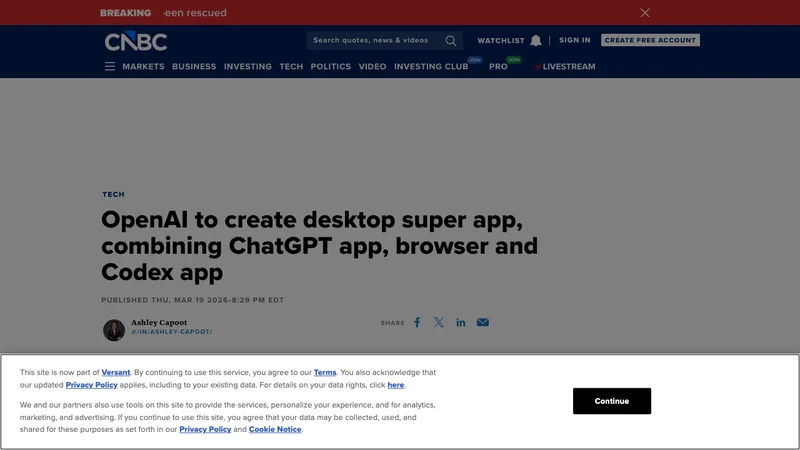Image resolution: width=800 pixels, height=450 pixels.
Task: Share article via email icon
Action: pos(483,322)
